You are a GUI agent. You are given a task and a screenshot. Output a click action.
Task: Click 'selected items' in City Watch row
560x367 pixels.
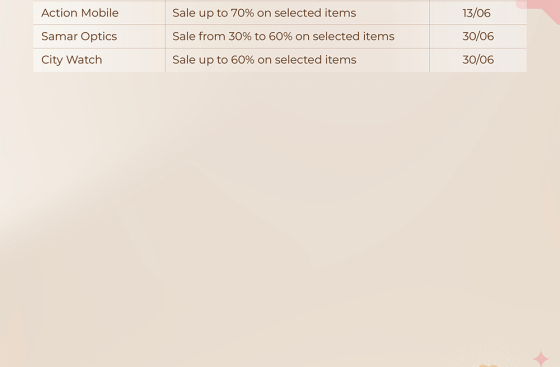(x=315, y=60)
